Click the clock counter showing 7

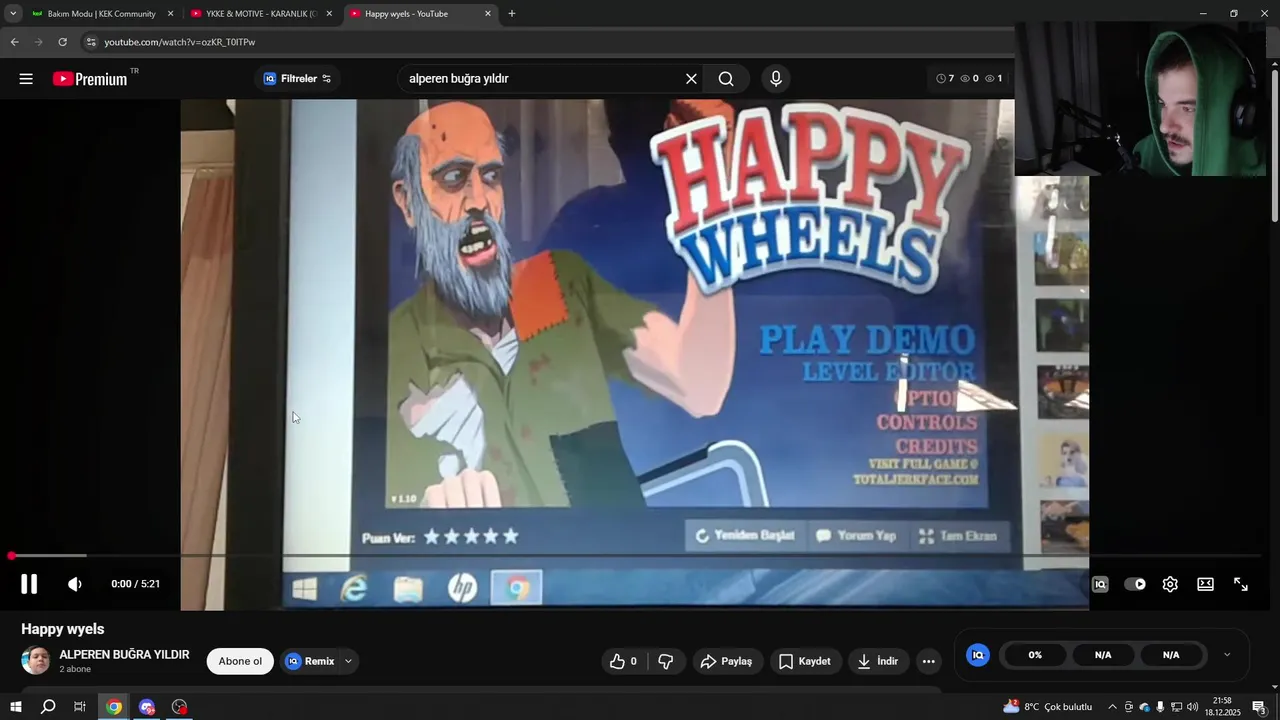945,78
